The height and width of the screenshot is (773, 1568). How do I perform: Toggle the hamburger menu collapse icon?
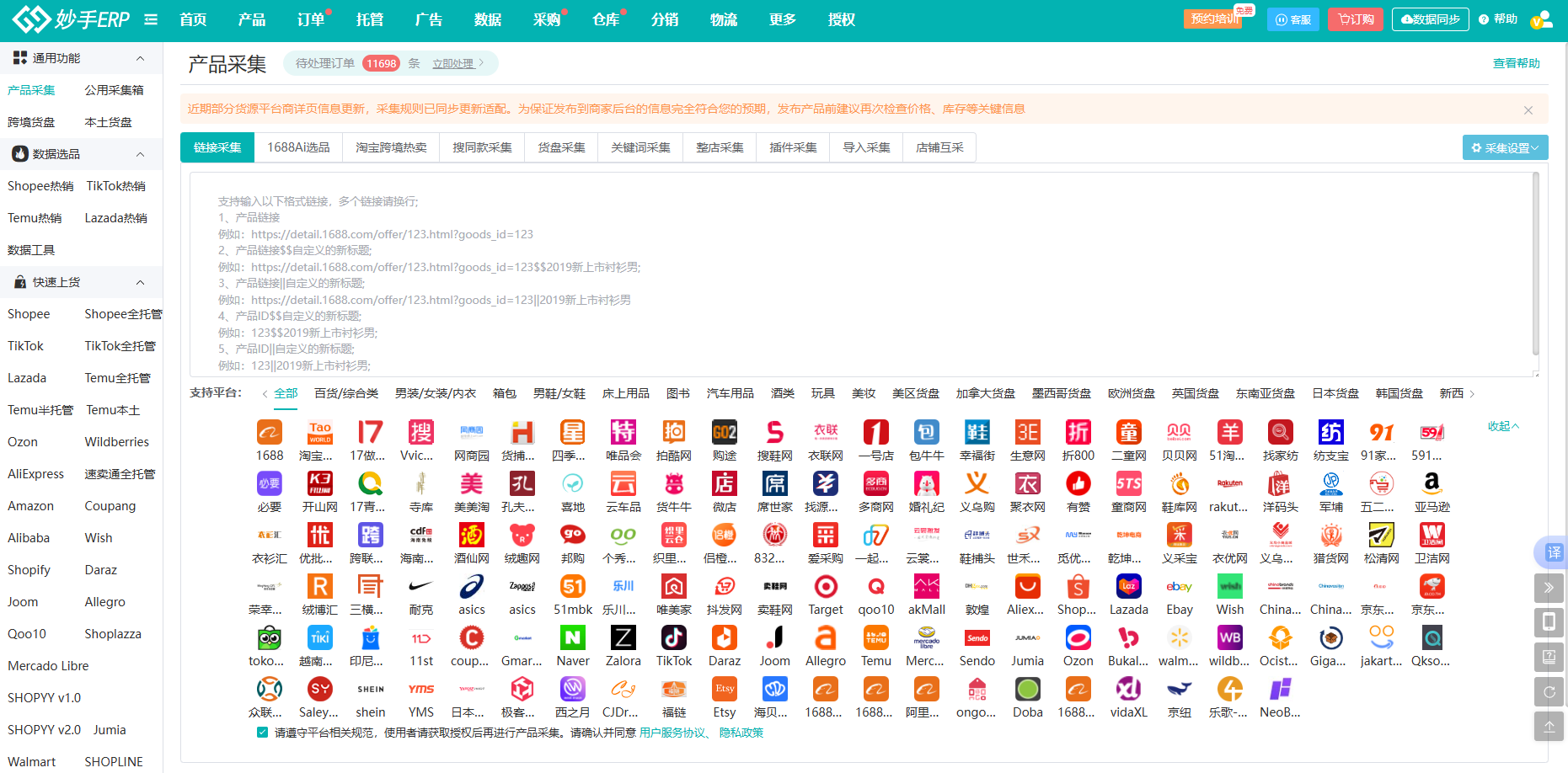[151, 19]
